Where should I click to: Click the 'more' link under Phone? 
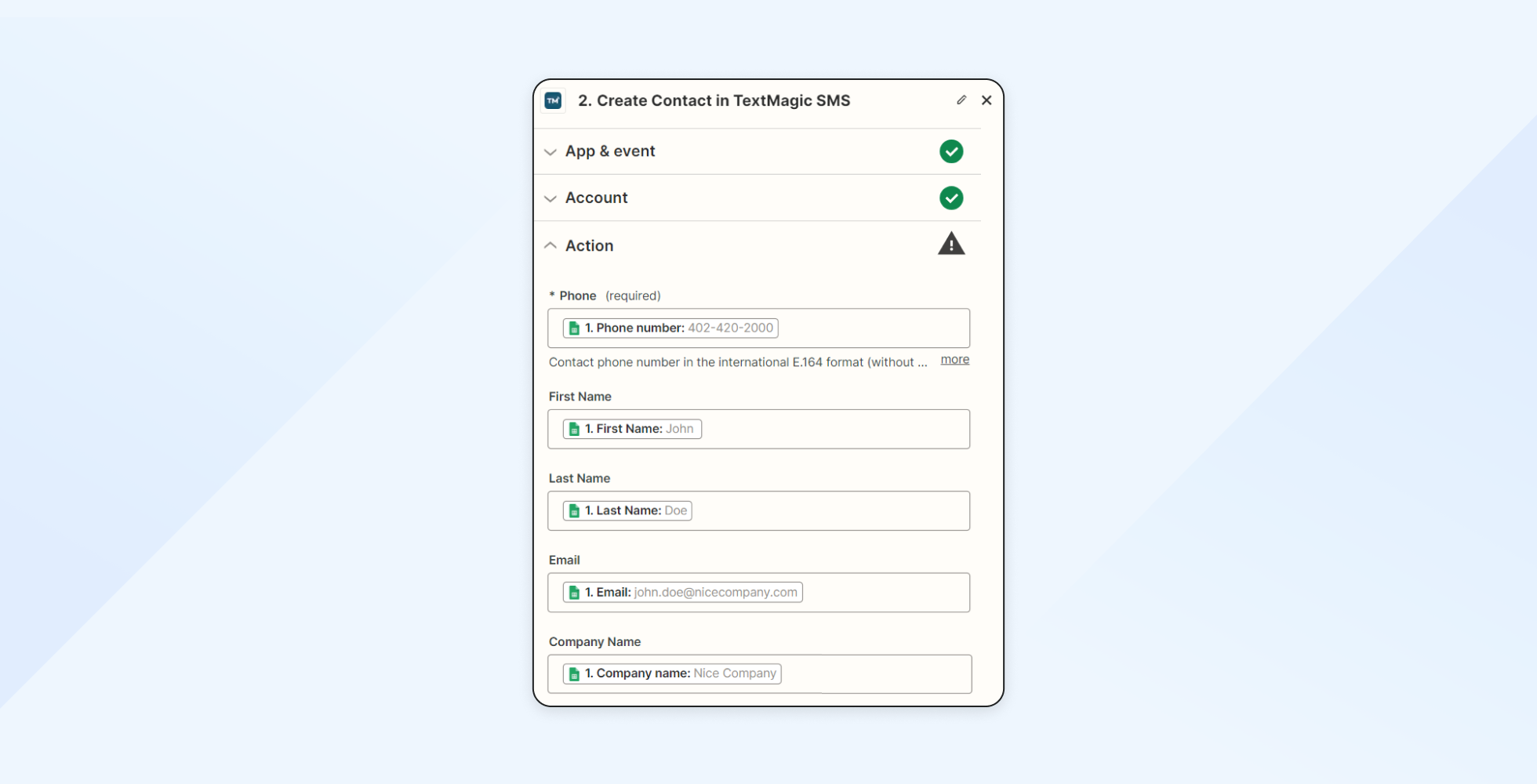coord(955,360)
